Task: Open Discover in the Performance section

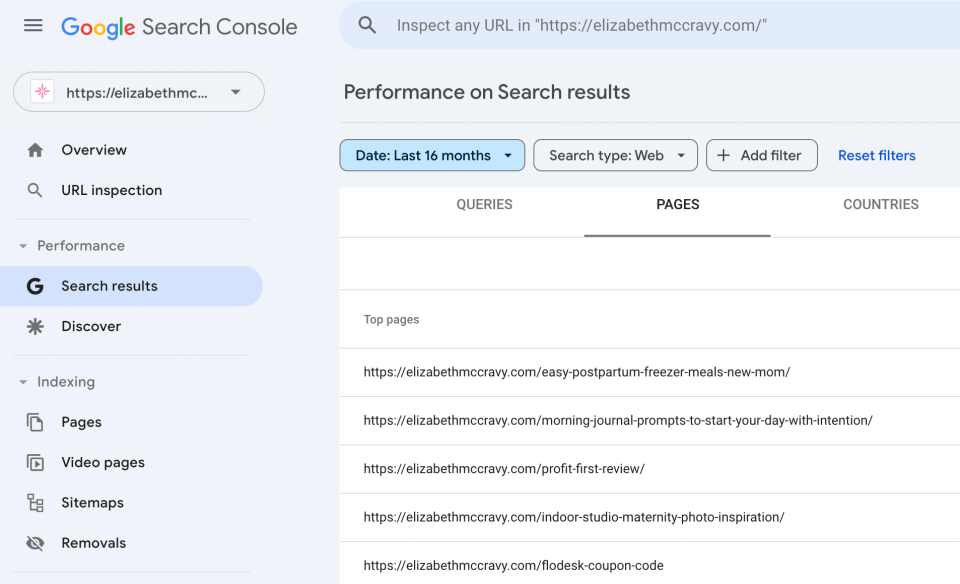Action: (x=36, y=326)
